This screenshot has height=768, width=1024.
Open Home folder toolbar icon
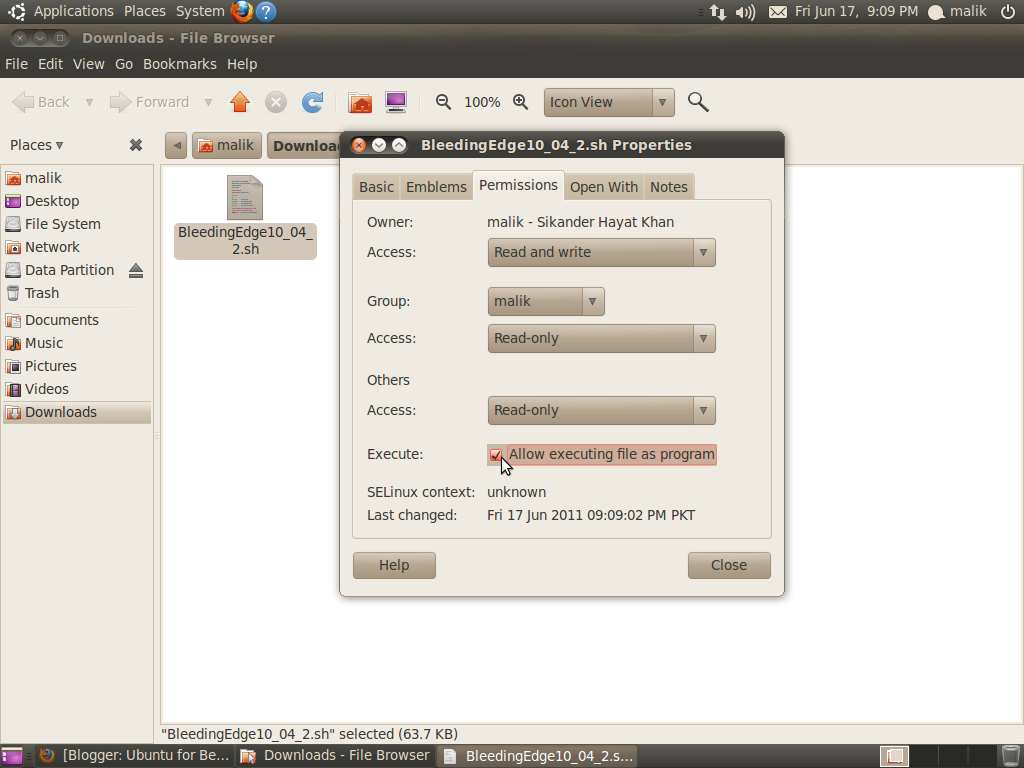tap(360, 102)
